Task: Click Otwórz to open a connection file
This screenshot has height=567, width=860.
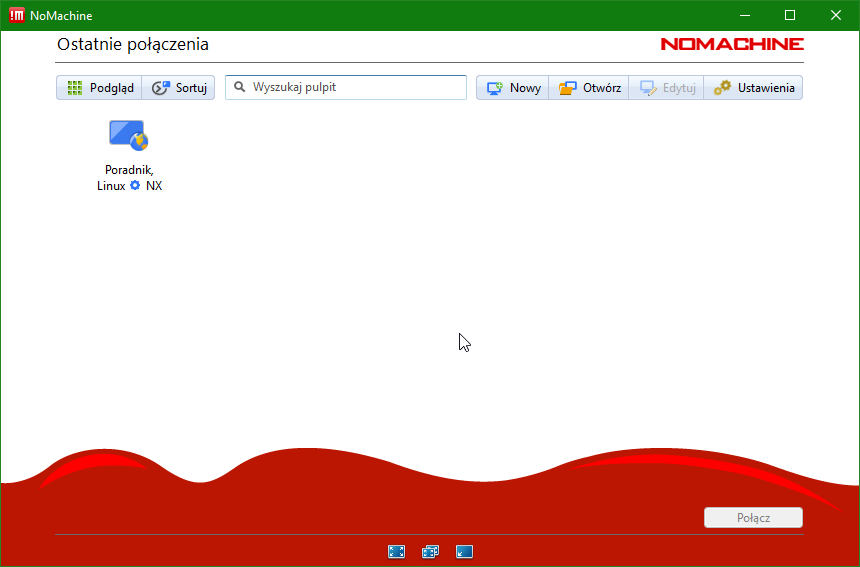Action: tap(589, 88)
